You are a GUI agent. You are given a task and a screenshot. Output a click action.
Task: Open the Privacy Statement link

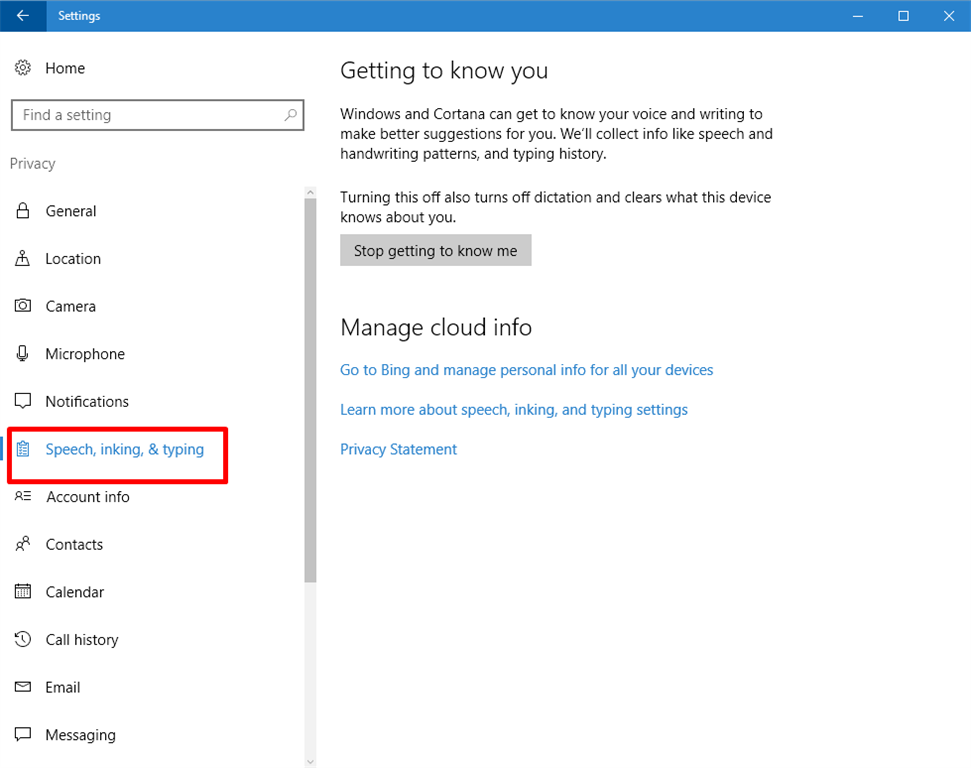[x=398, y=450]
